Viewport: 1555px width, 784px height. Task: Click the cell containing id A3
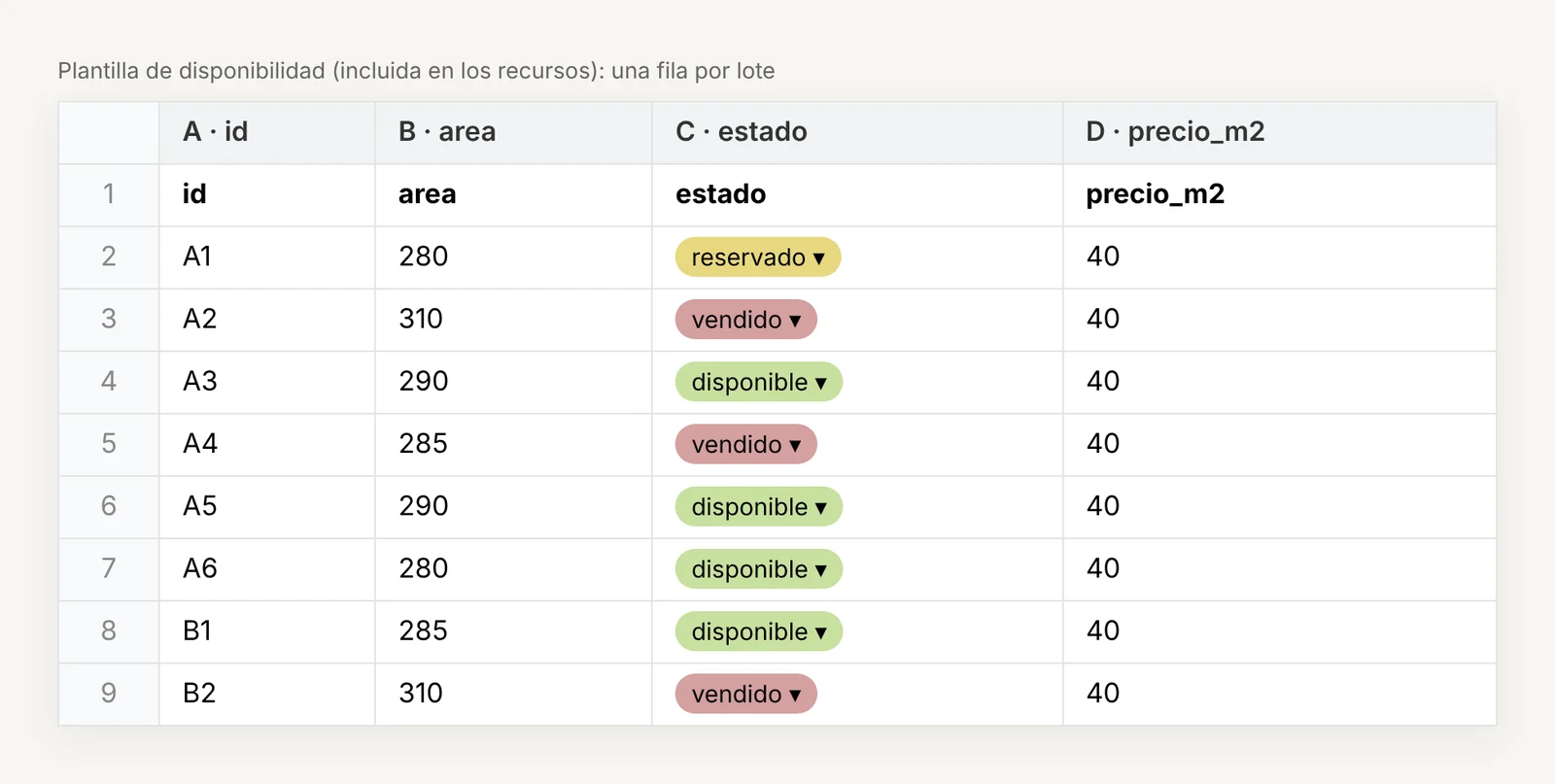[x=267, y=382]
